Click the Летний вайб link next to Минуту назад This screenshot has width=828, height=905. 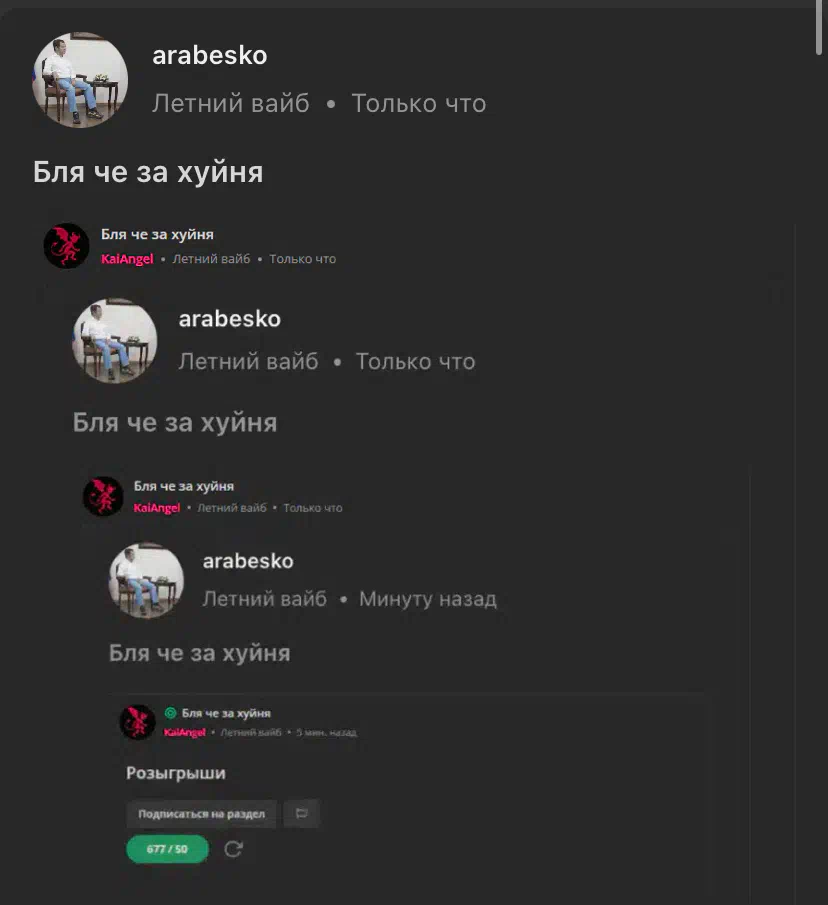(x=264, y=599)
